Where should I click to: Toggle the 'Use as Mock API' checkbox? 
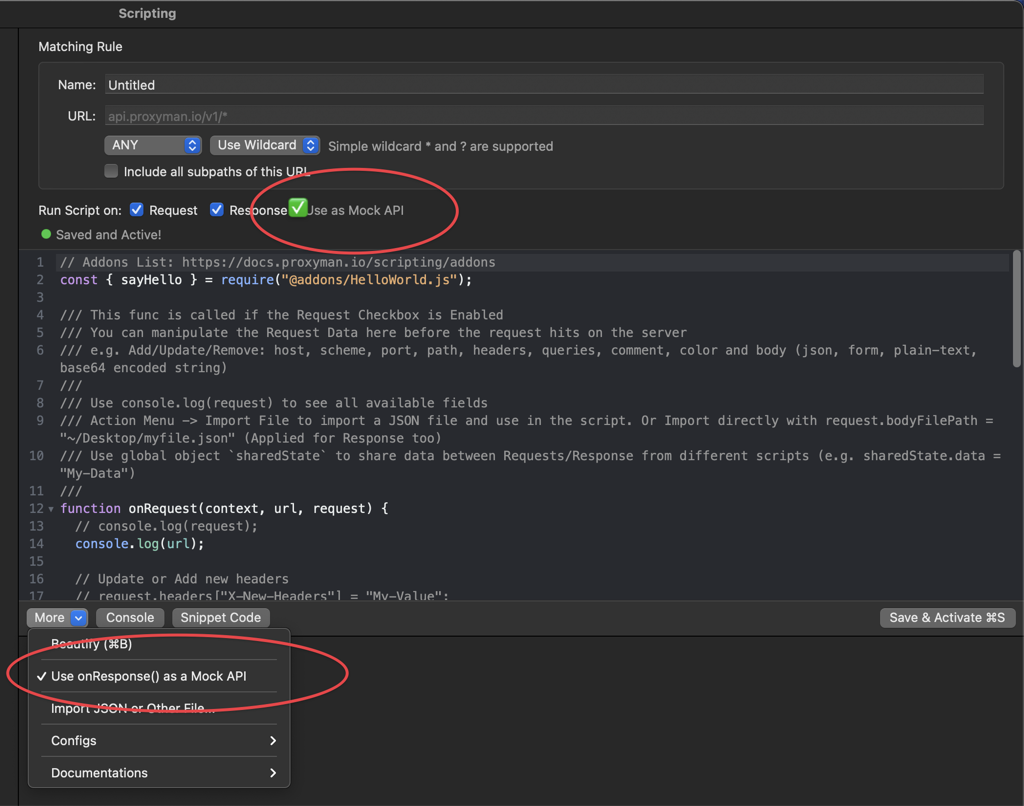click(297, 209)
